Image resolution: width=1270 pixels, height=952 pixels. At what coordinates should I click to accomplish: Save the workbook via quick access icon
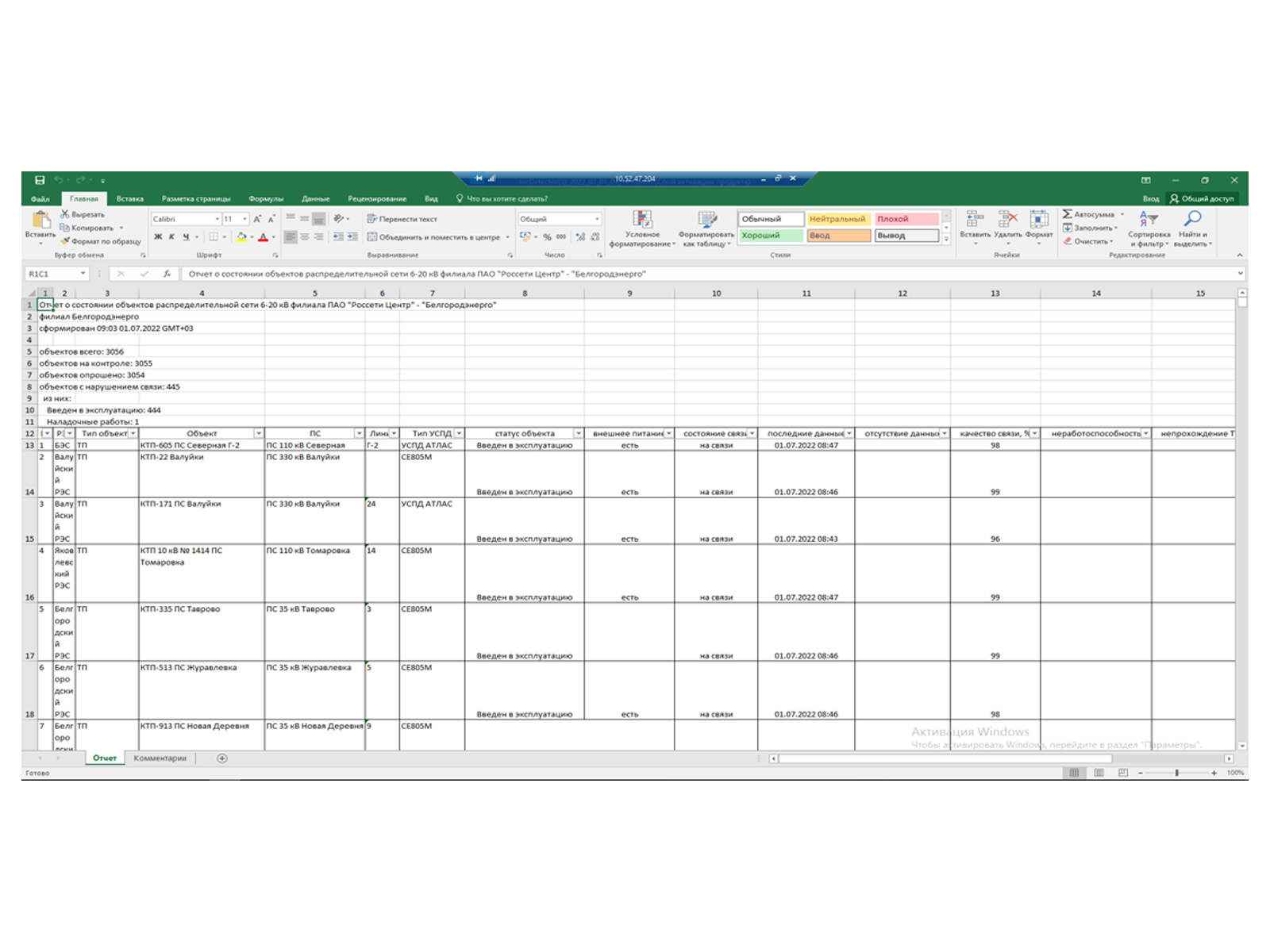(40, 180)
